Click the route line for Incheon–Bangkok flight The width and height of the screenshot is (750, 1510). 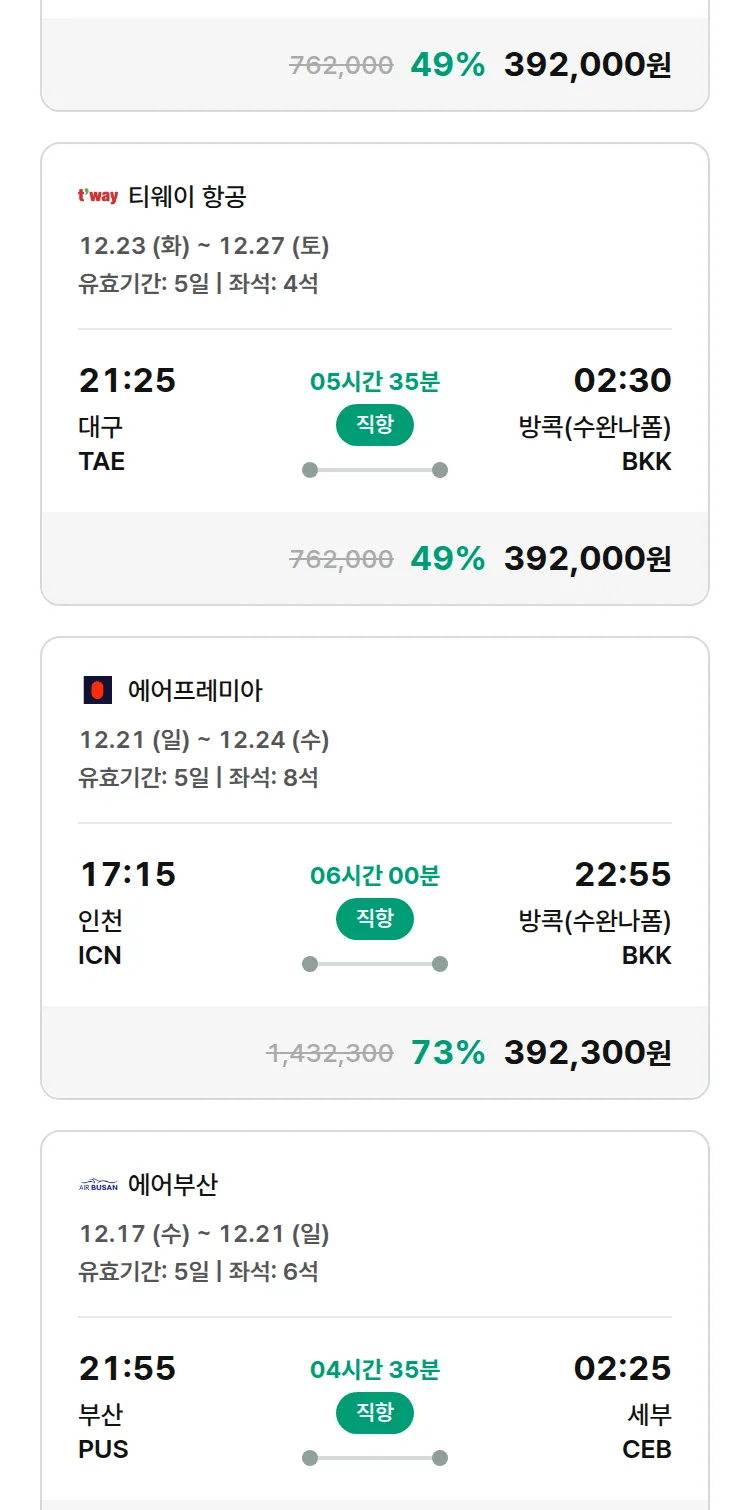pos(375,964)
